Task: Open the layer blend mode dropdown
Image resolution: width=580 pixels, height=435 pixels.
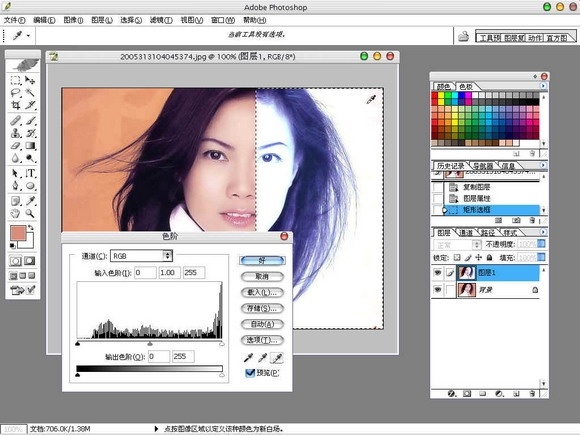Action: click(457, 245)
